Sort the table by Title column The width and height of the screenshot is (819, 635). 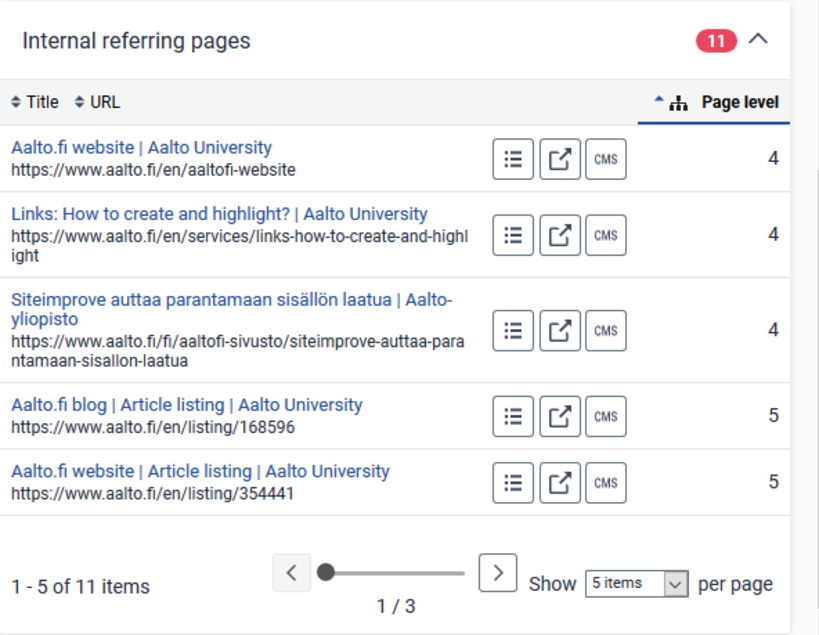pos(35,102)
